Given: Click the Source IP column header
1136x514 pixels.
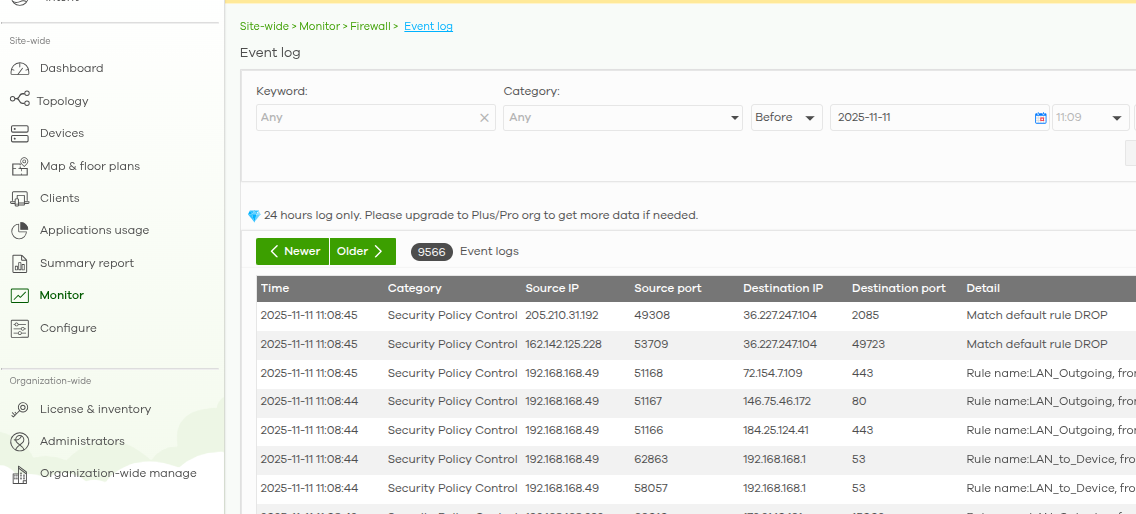Looking at the screenshot, I should click(x=552, y=289).
